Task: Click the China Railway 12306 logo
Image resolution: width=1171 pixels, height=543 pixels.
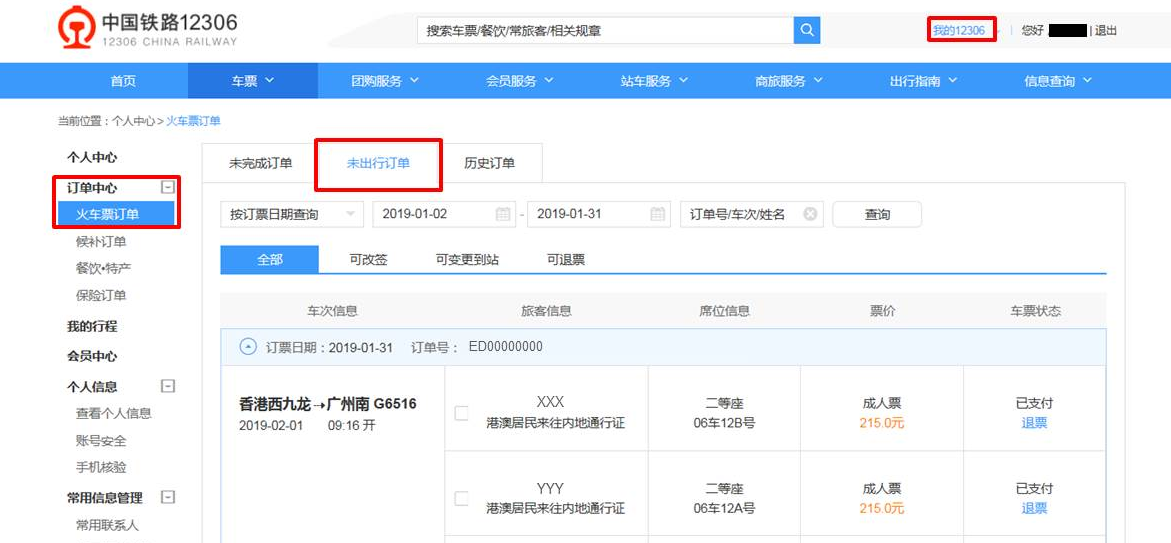Action: pos(148,30)
